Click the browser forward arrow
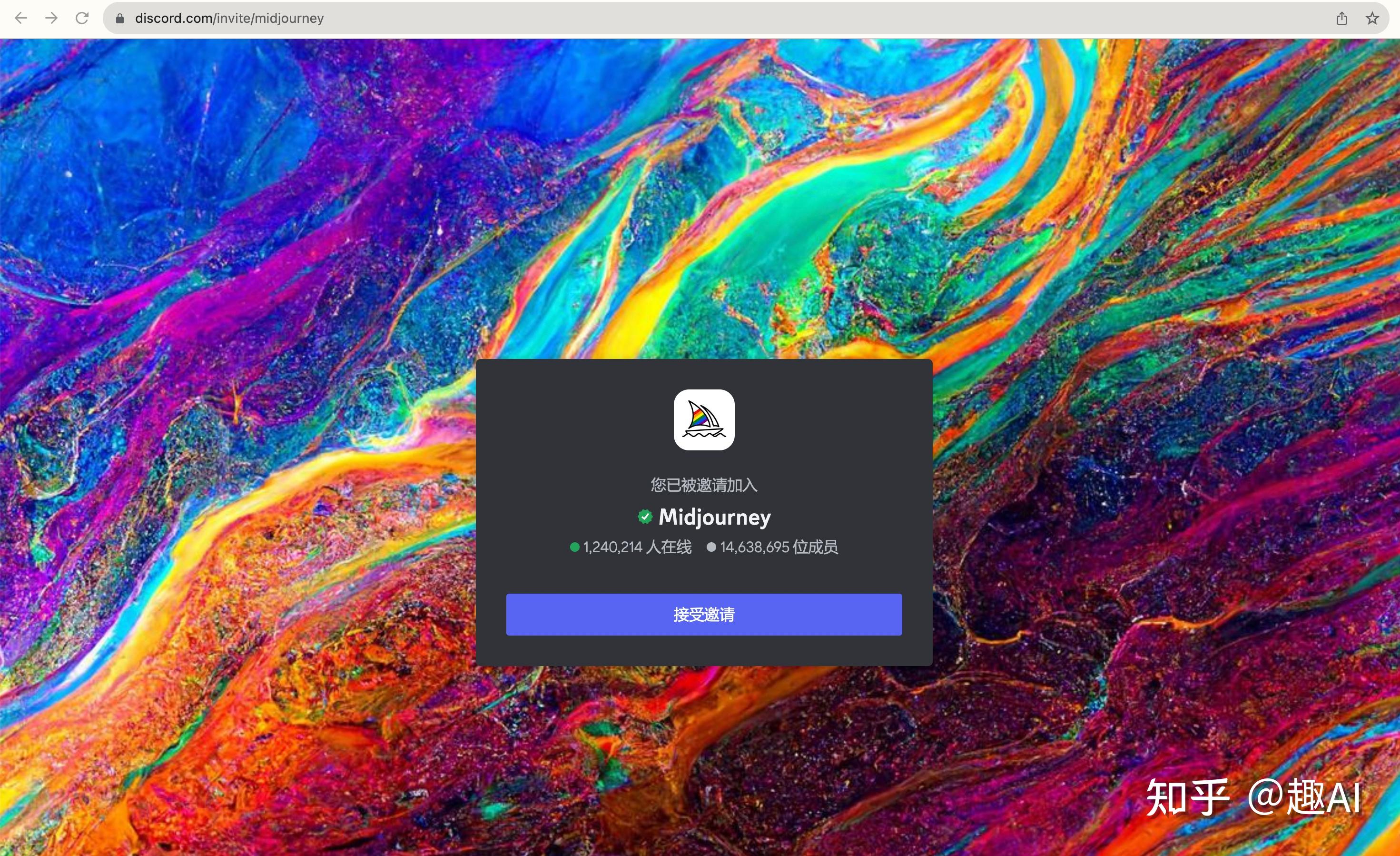 [52, 18]
